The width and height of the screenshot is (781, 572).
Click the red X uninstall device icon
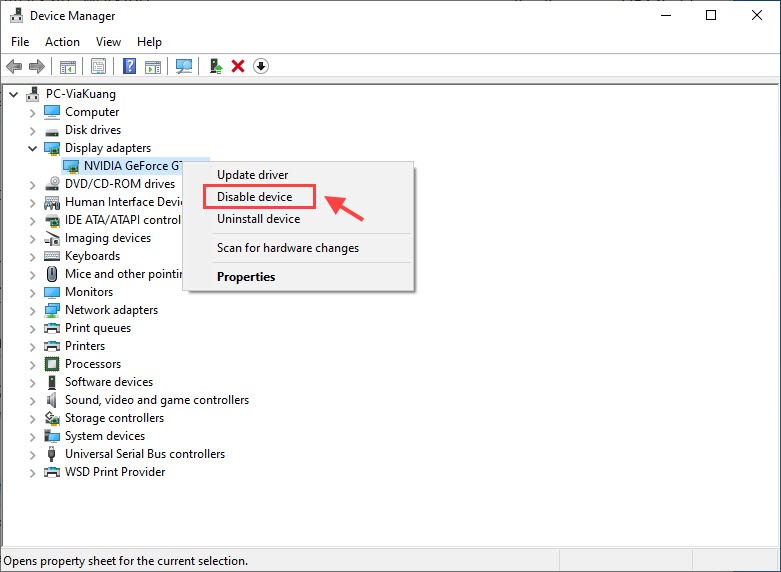pos(238,66)
